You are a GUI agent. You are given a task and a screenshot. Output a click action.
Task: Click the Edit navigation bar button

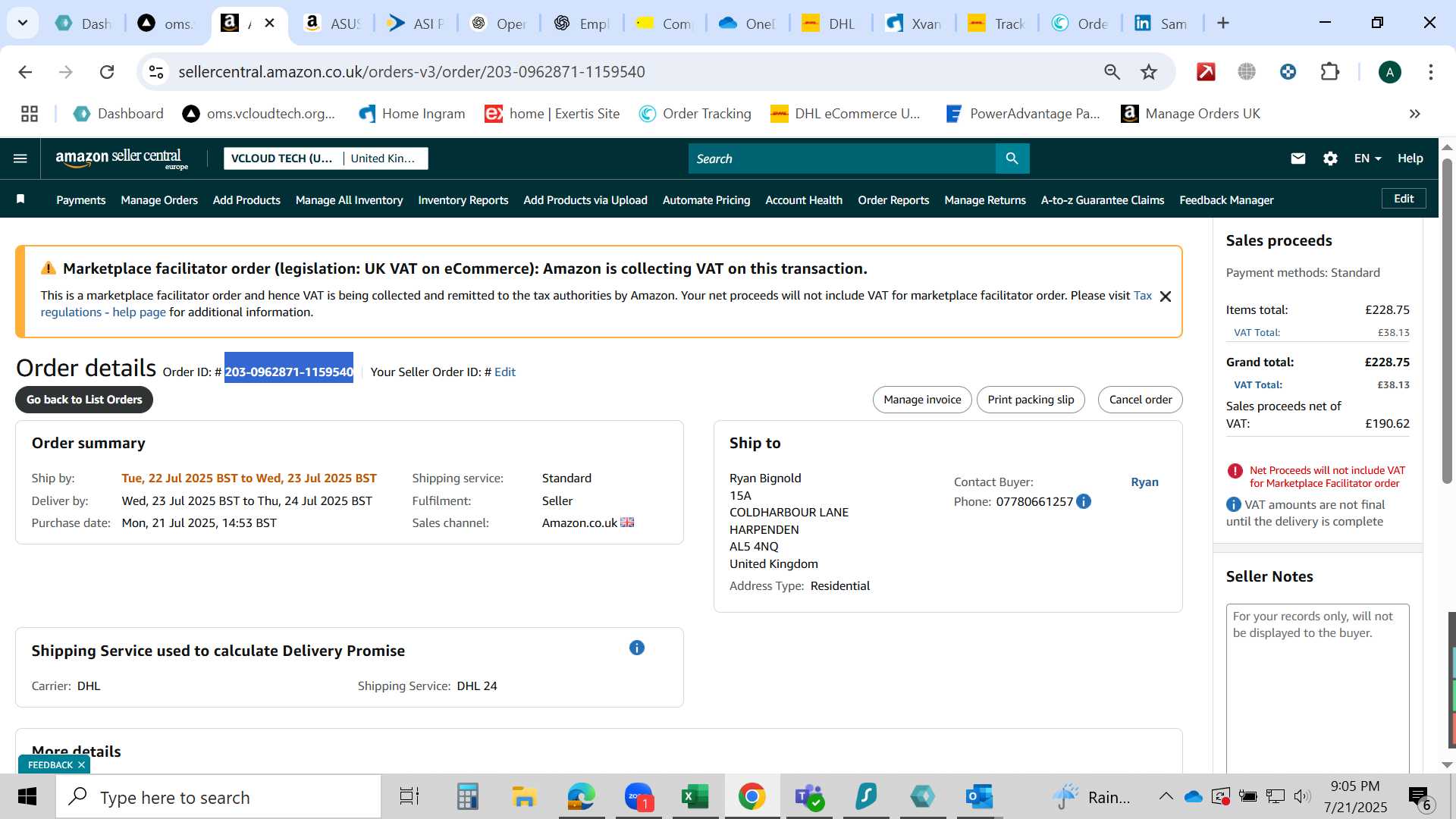point(1404,199)
